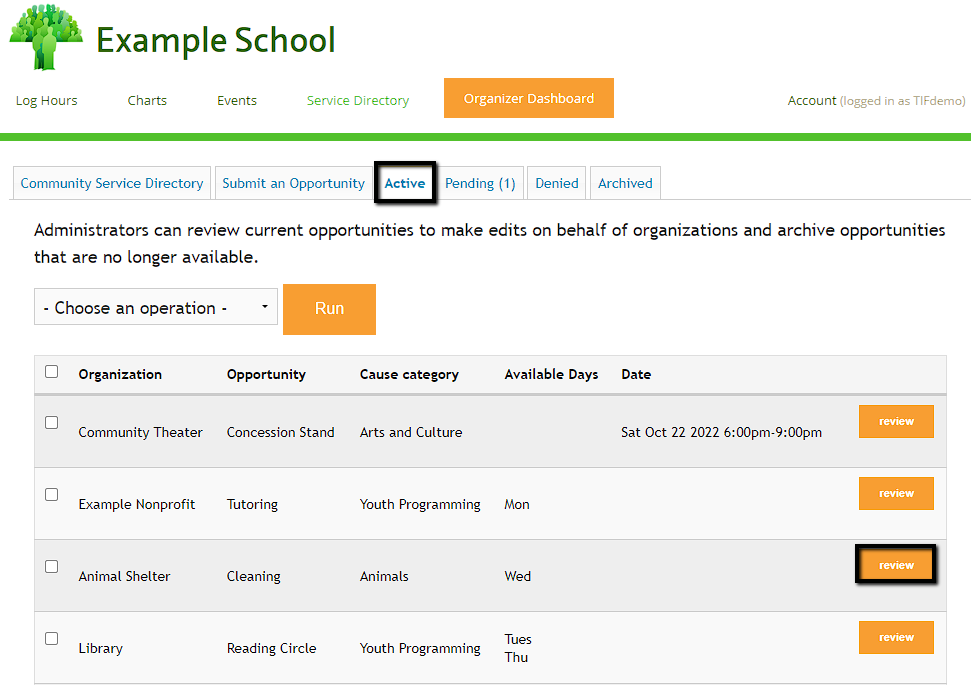Click the orange Run button

coord(329,309)
